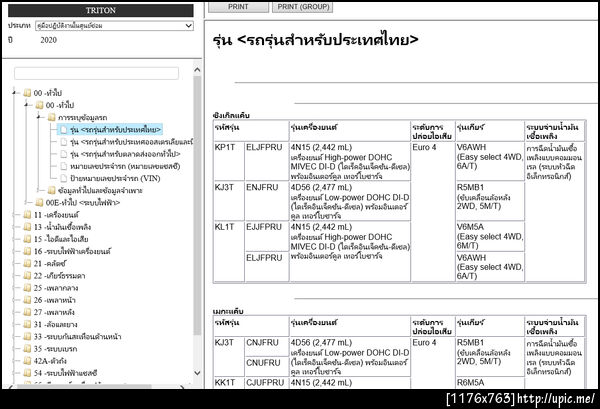Click the folder icon beside การระบุข้อมูลรถ
Viewport: 600px width, 409px height.
(52, 117)
